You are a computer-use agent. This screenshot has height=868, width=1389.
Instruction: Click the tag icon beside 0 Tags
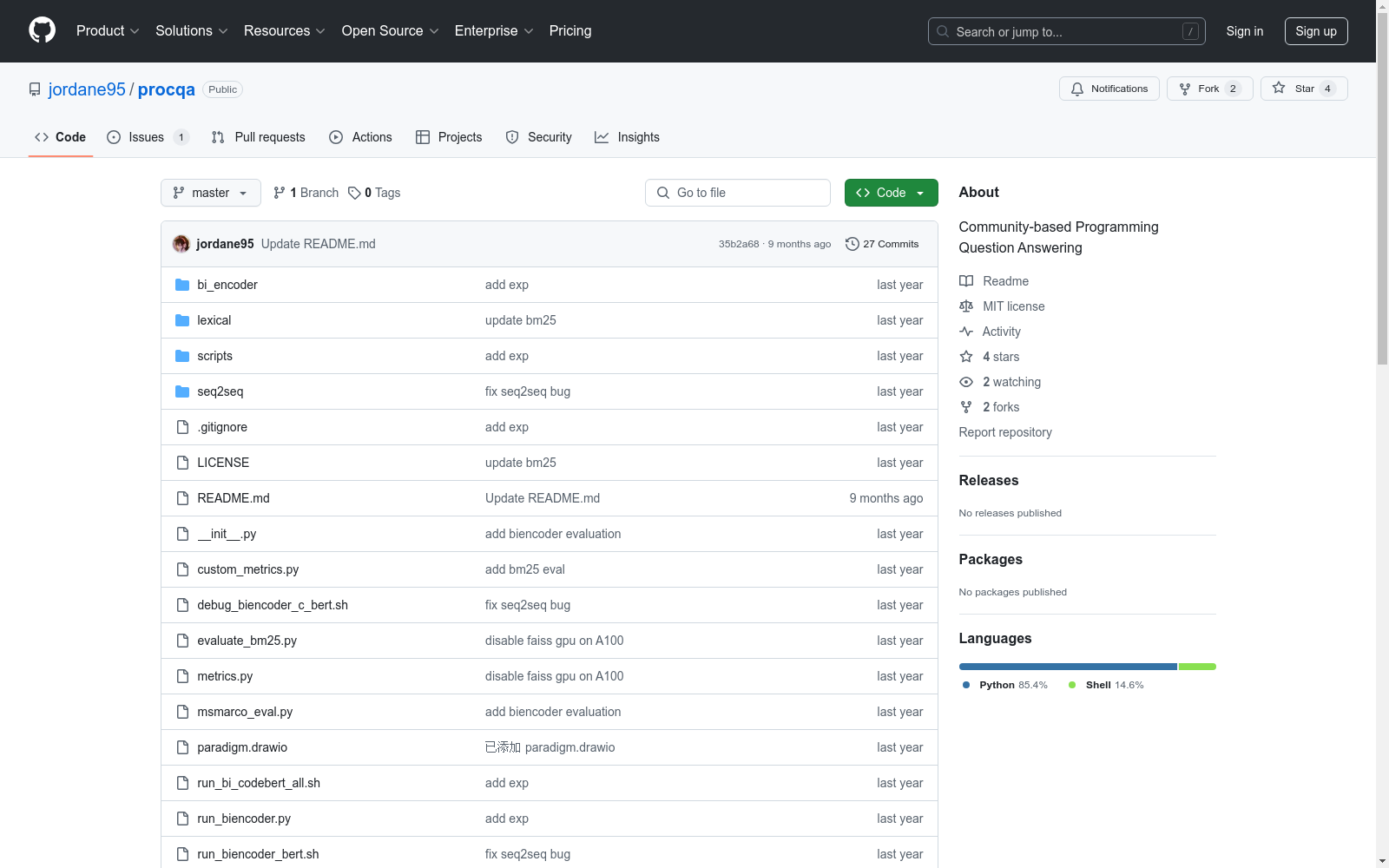pyautogui.click(x=354, y=193)
